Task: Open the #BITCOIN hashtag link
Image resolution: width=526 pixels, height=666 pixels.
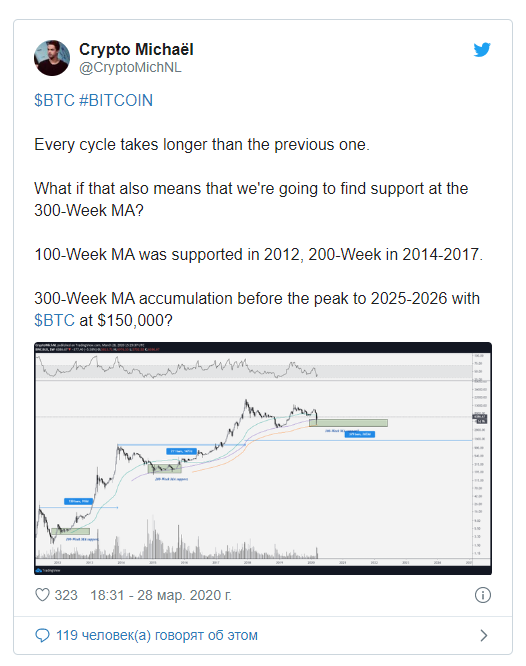Action: click(x=116, y=101)
